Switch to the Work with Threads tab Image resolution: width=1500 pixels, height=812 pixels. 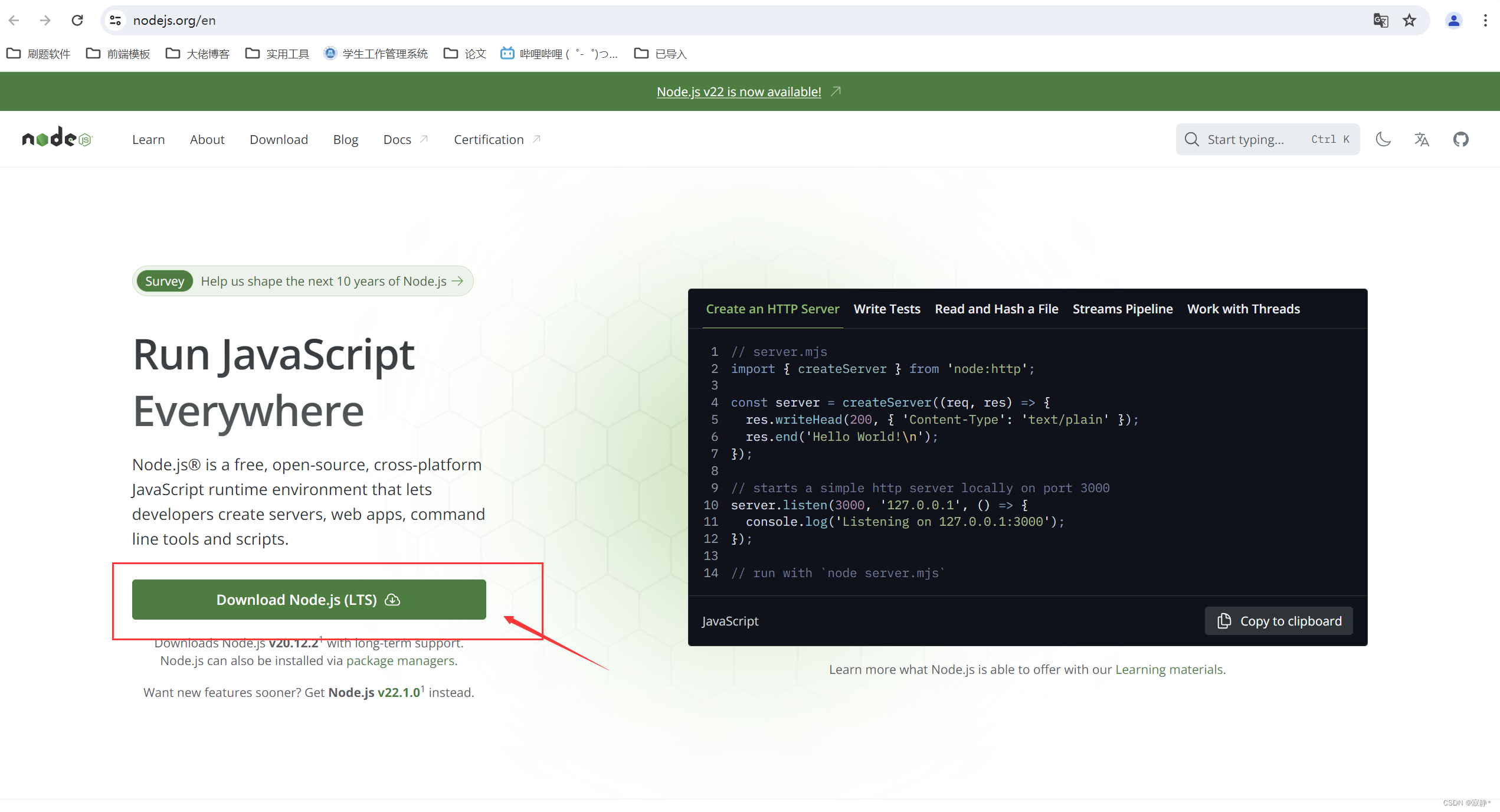tap(1243, 309)
